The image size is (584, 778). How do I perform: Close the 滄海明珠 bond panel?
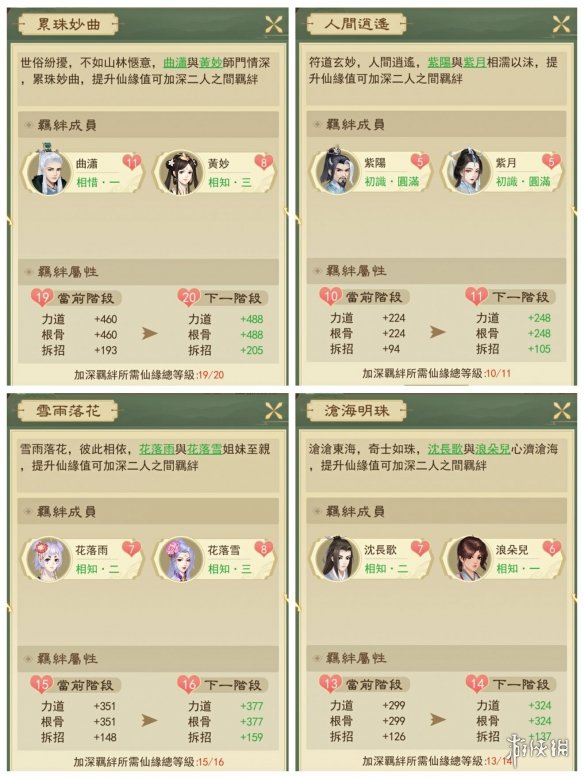click(x=561, y=410)
